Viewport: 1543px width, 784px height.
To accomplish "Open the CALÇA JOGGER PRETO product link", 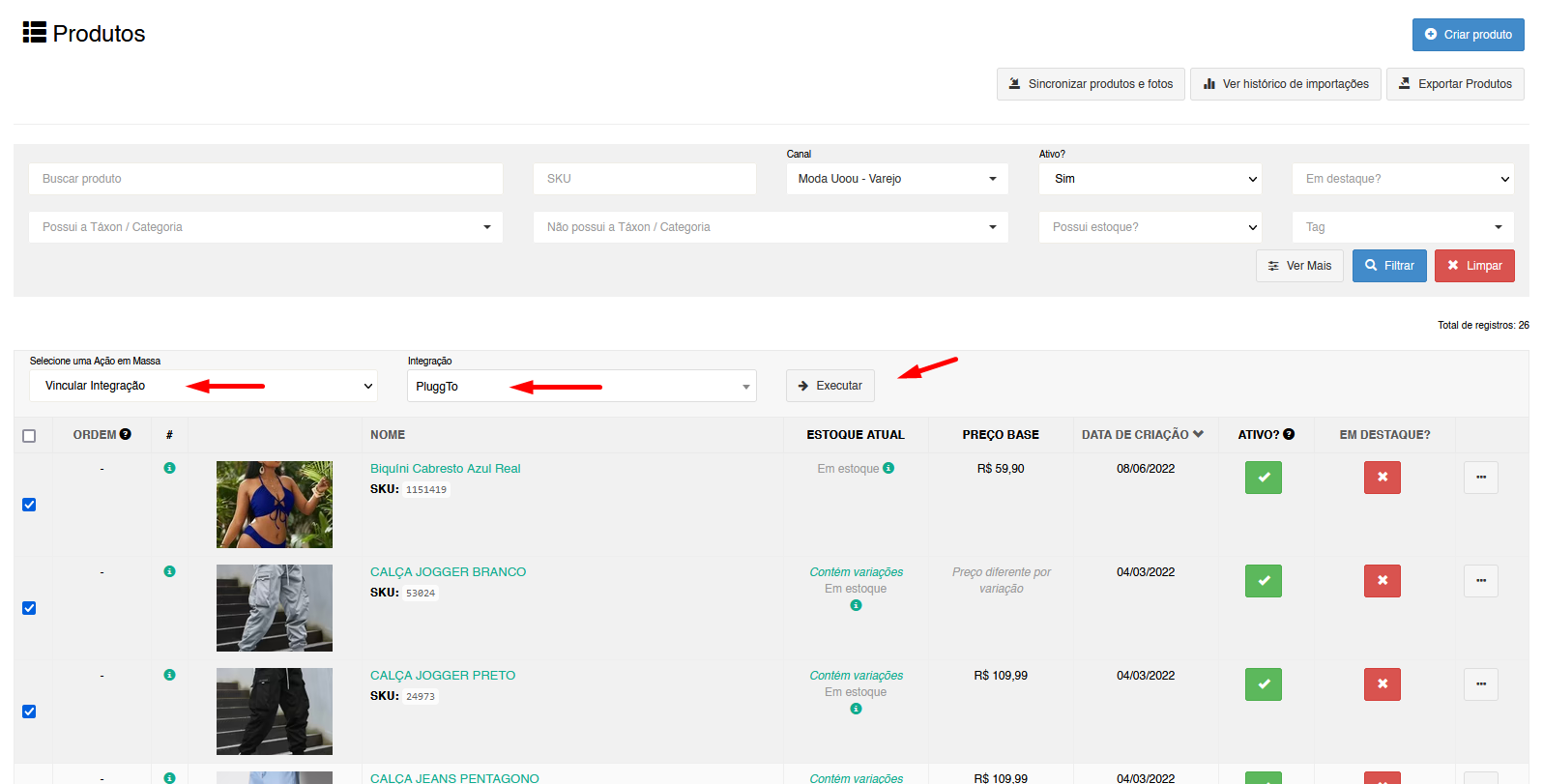I will click(x=443, y=676).
